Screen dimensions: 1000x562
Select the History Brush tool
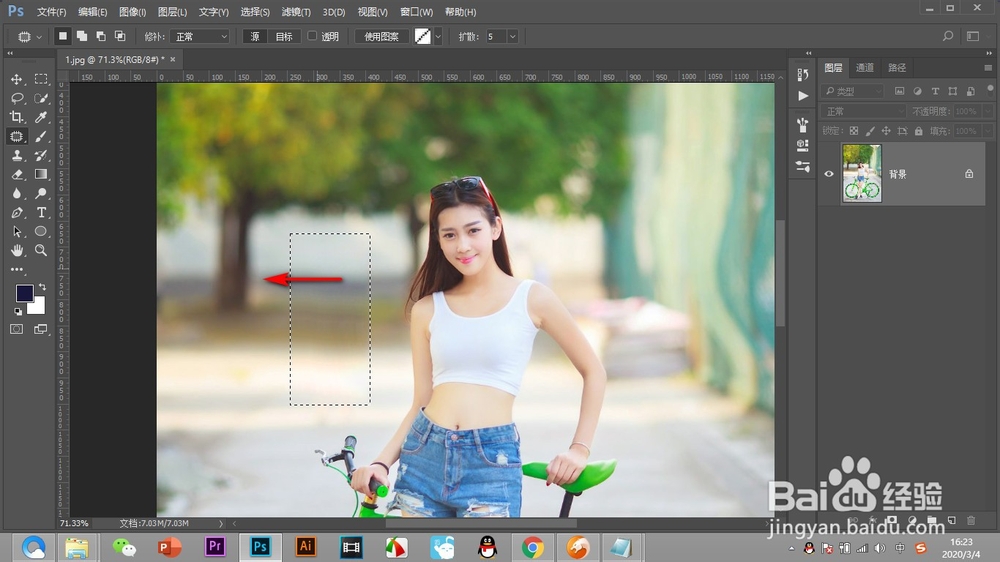41,155
